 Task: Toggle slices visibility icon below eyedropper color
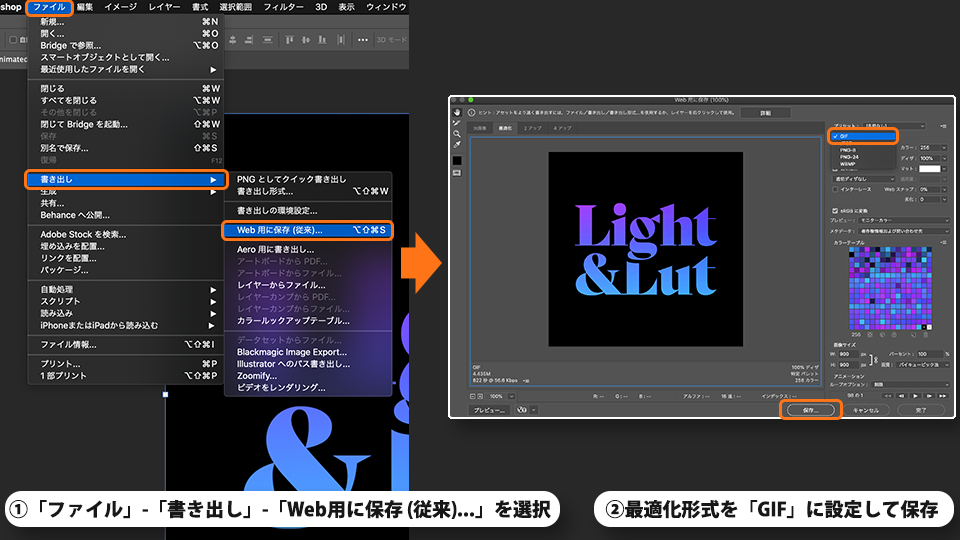[x=457, y=173]
